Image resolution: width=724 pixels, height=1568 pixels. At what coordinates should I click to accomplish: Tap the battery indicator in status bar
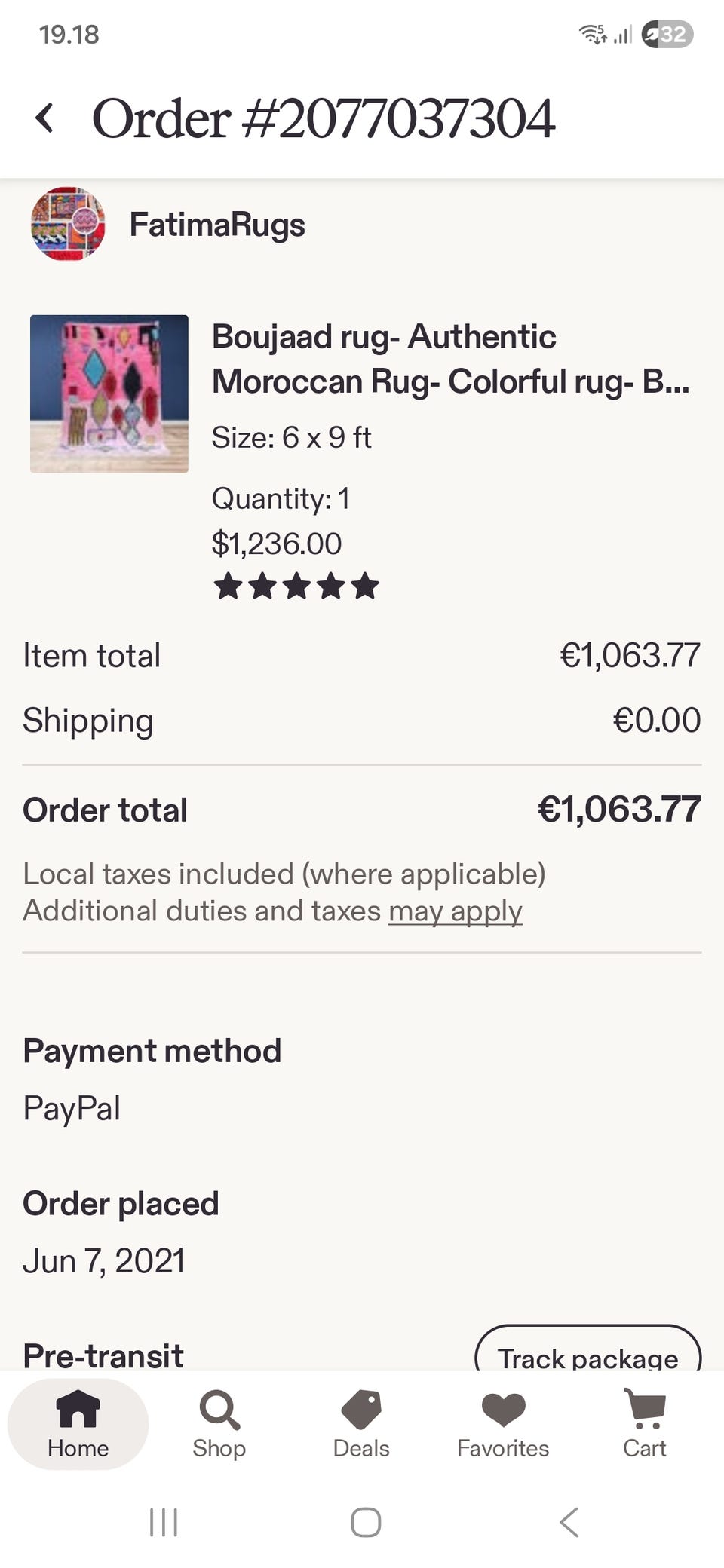[667, 35]
